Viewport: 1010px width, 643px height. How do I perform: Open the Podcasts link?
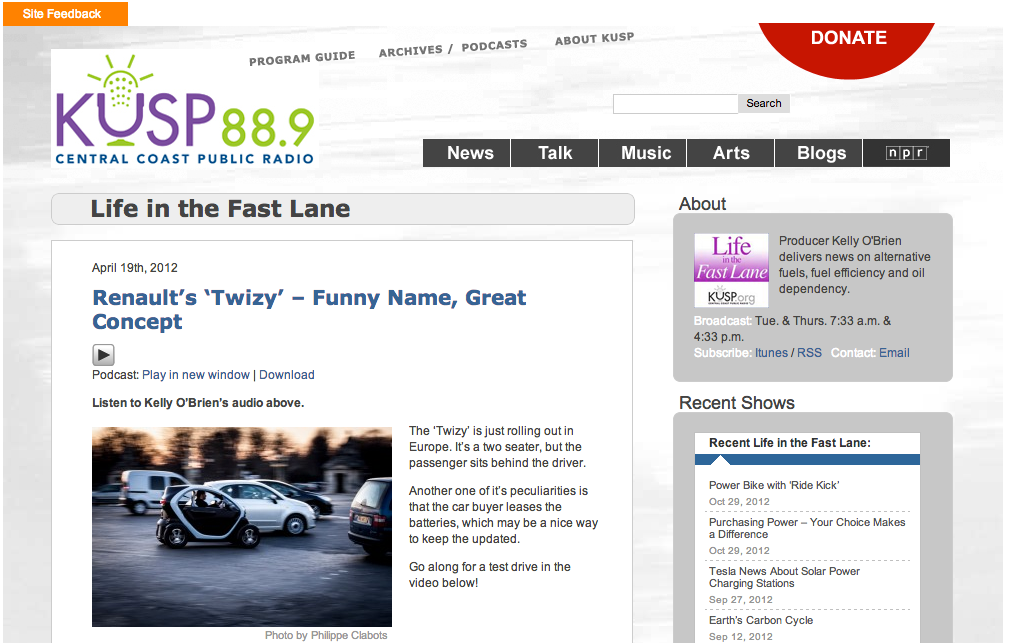point(494,45)
